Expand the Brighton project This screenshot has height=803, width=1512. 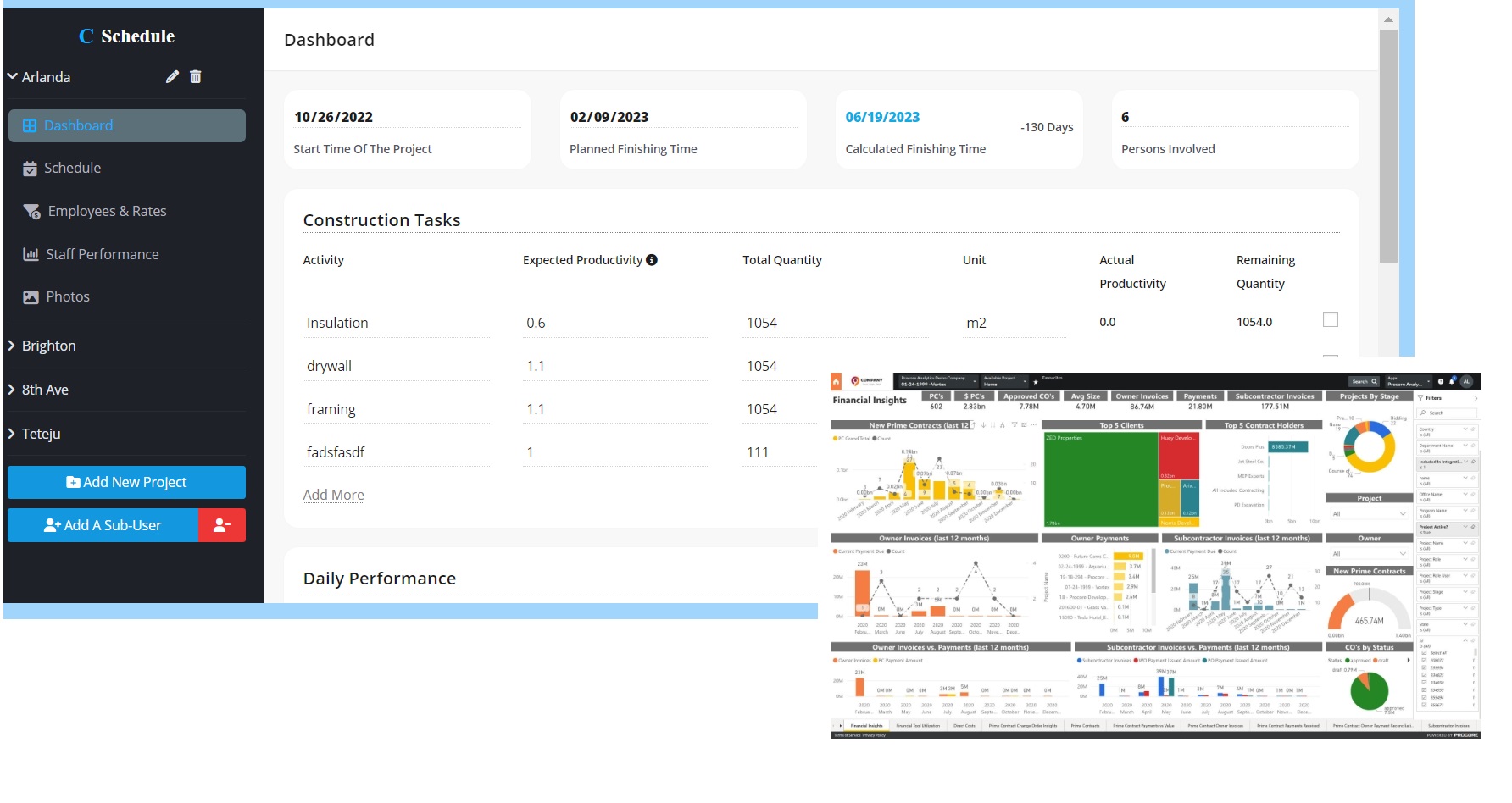(12, 346)
